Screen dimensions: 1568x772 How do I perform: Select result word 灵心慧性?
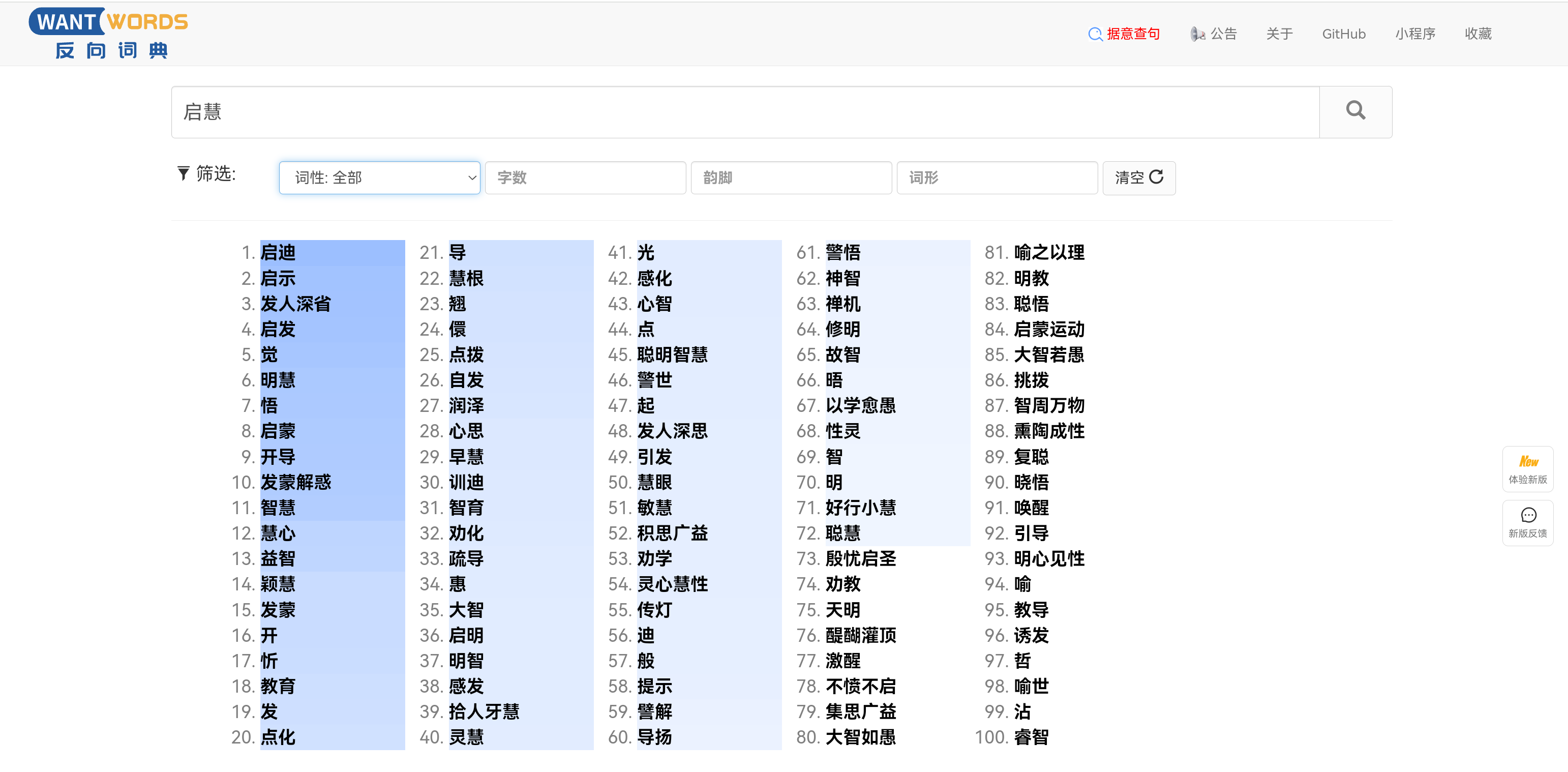673,584
